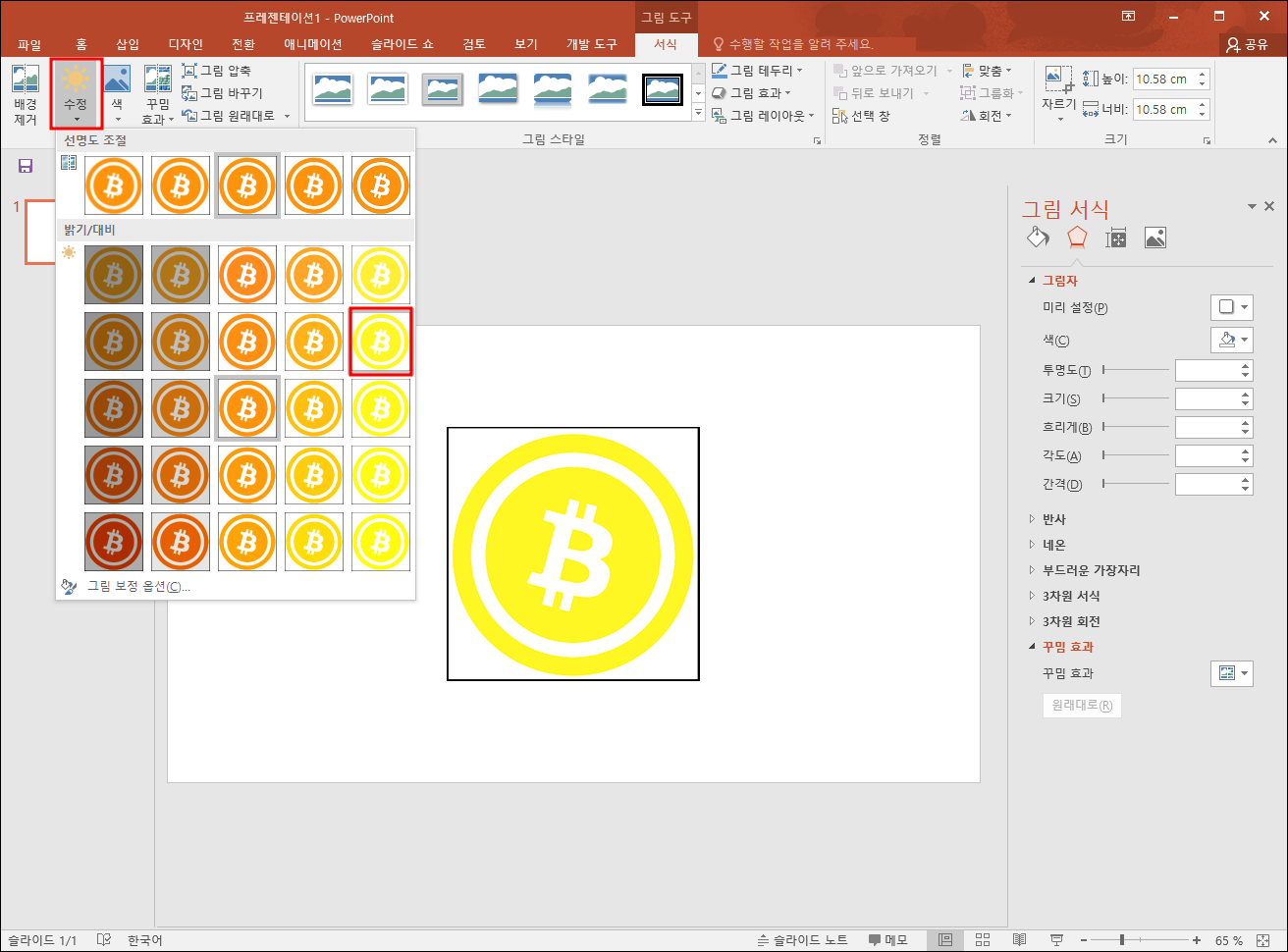
Task: Click the 높이 (Height) input field
Action: (x=1163, y=79)
